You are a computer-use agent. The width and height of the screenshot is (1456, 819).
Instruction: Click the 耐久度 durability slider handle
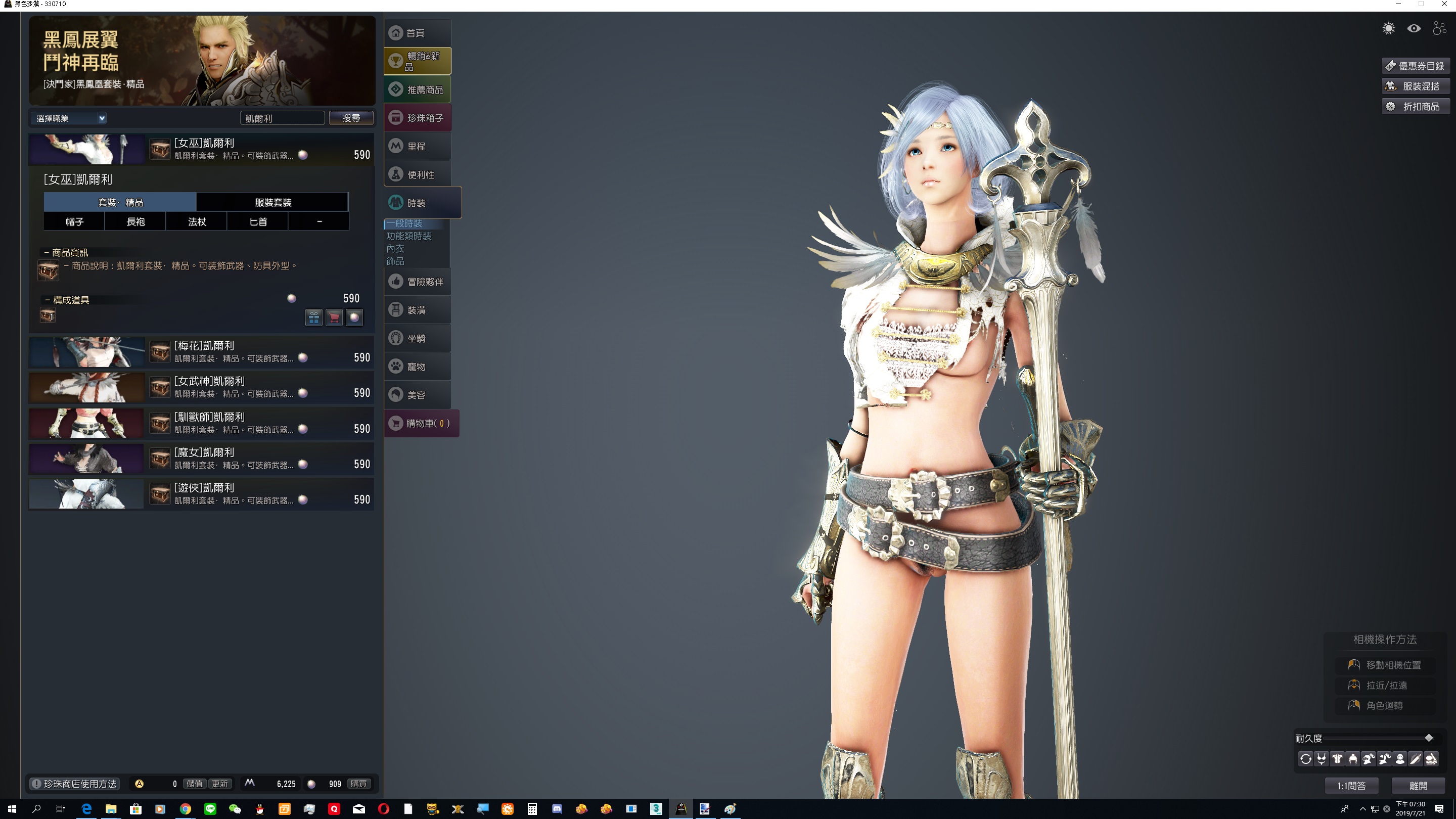click(x=1428, y=738)
